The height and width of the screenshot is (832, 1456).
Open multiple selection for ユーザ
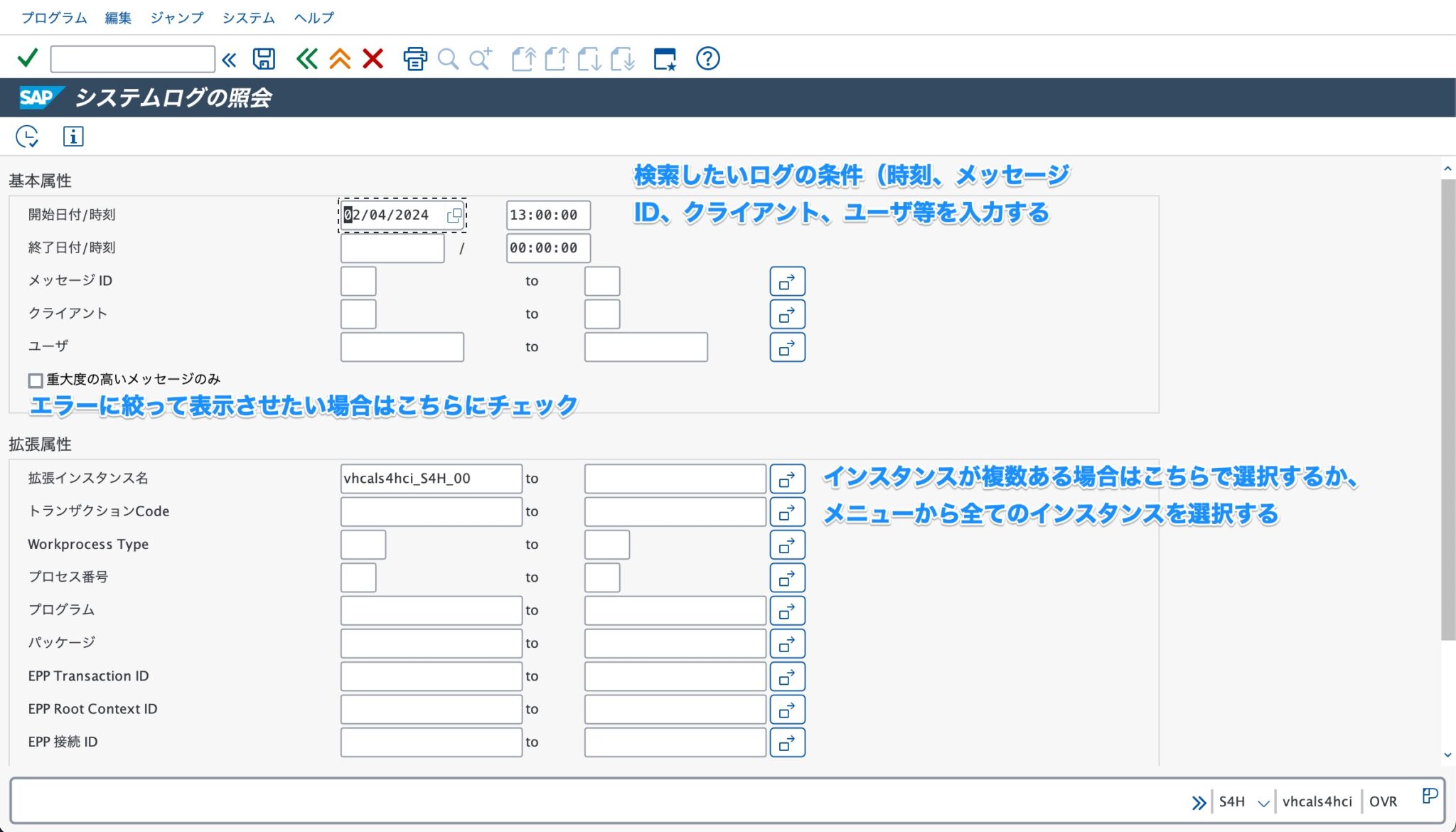787,347
